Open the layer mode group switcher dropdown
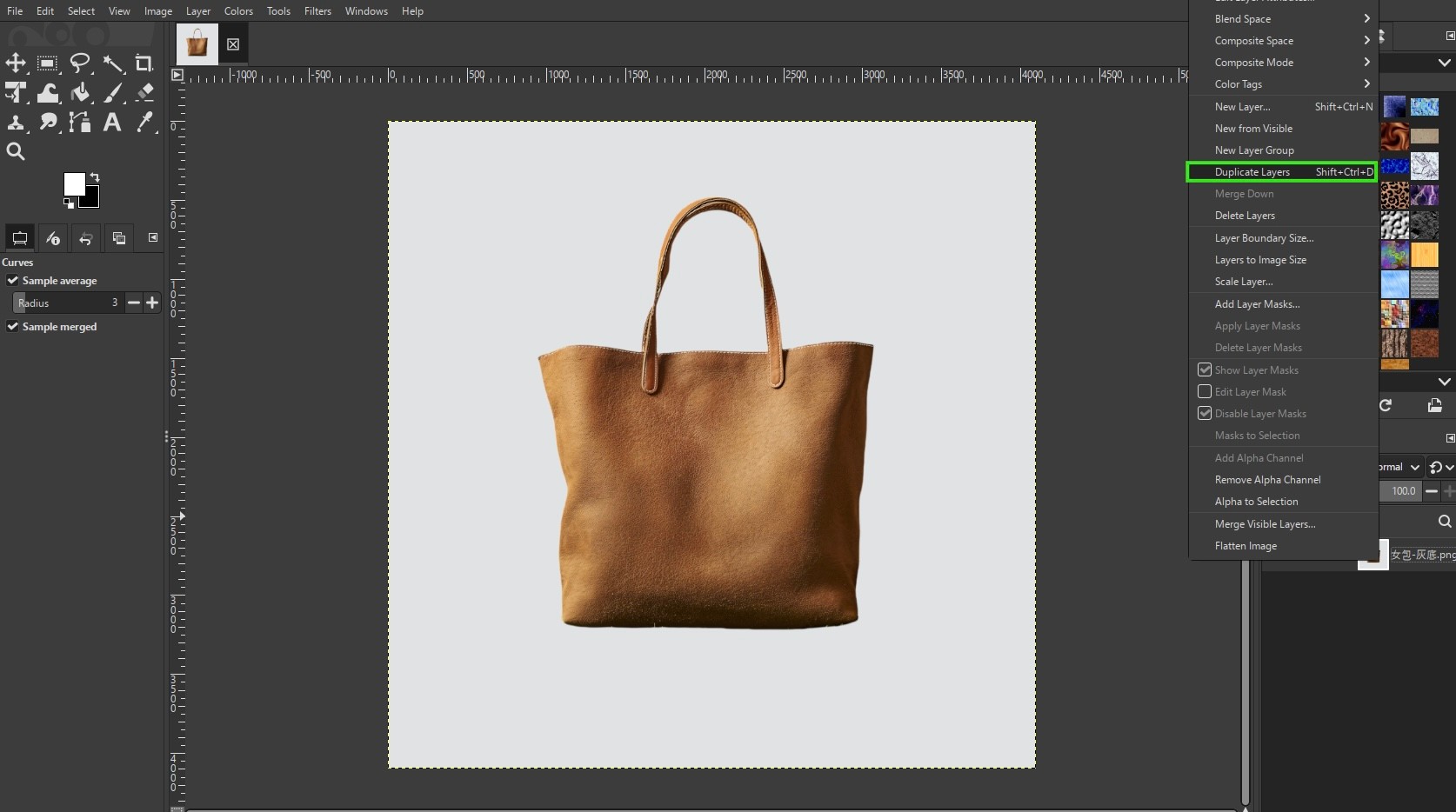Viewport: 1456px width, 812px height. pos(1440,467)
